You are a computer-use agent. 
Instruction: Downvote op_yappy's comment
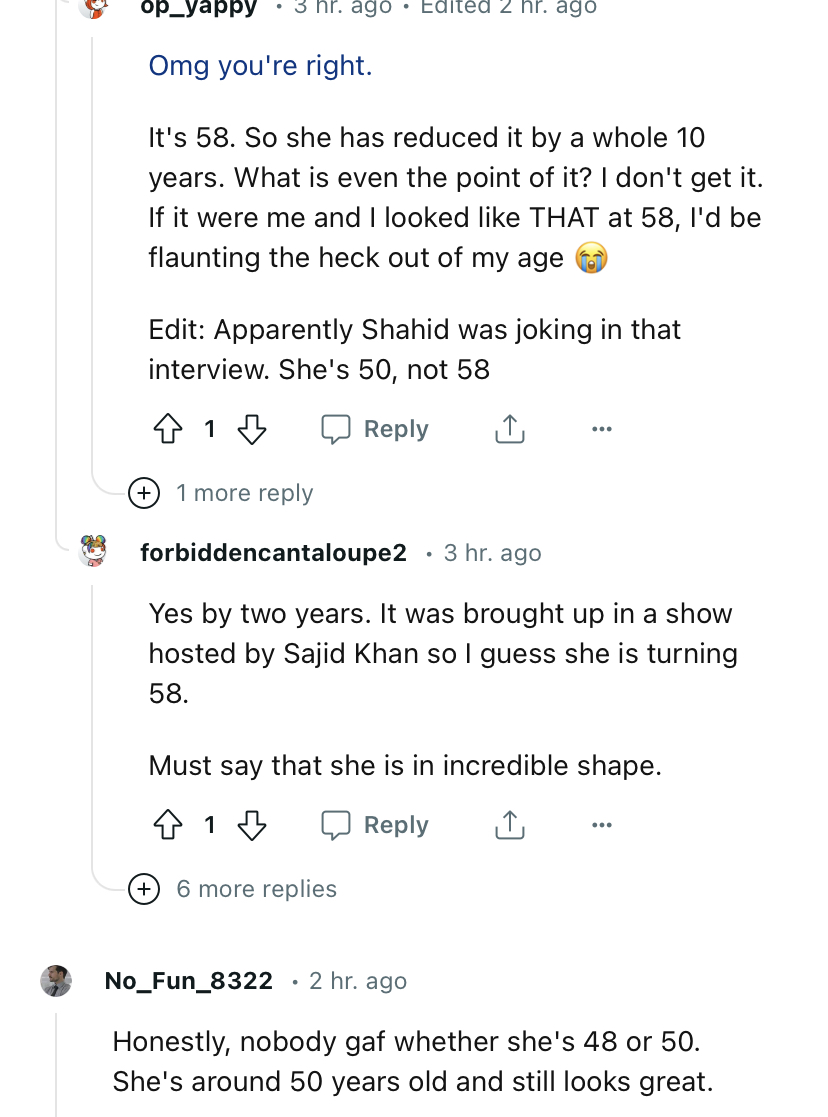251,430
